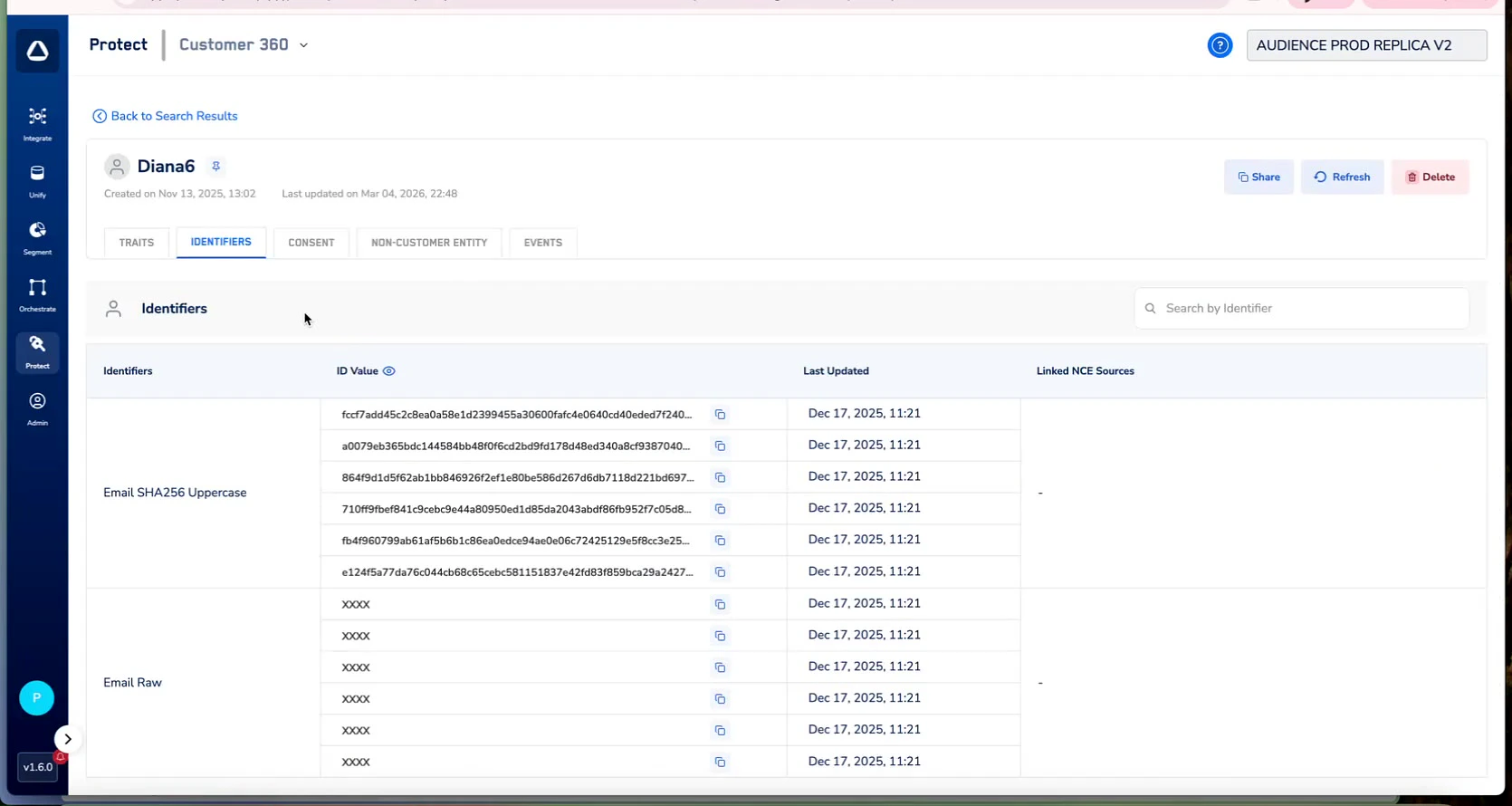The width and height of the screenshot is (1512, 806).
Task: Select the Email Raw row label
Action: pos(132,683)
